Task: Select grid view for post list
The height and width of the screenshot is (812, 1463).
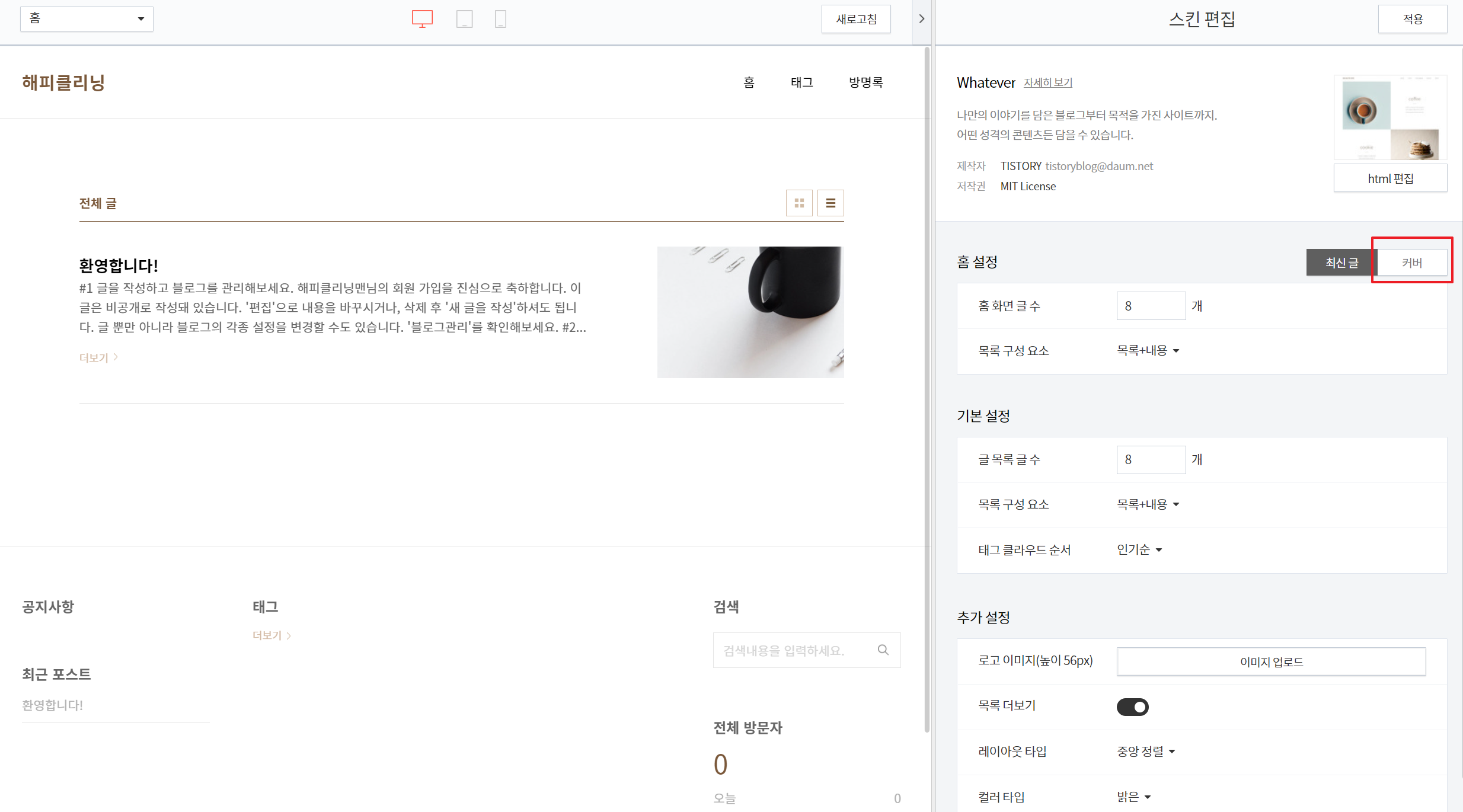Action: [798, 203]
